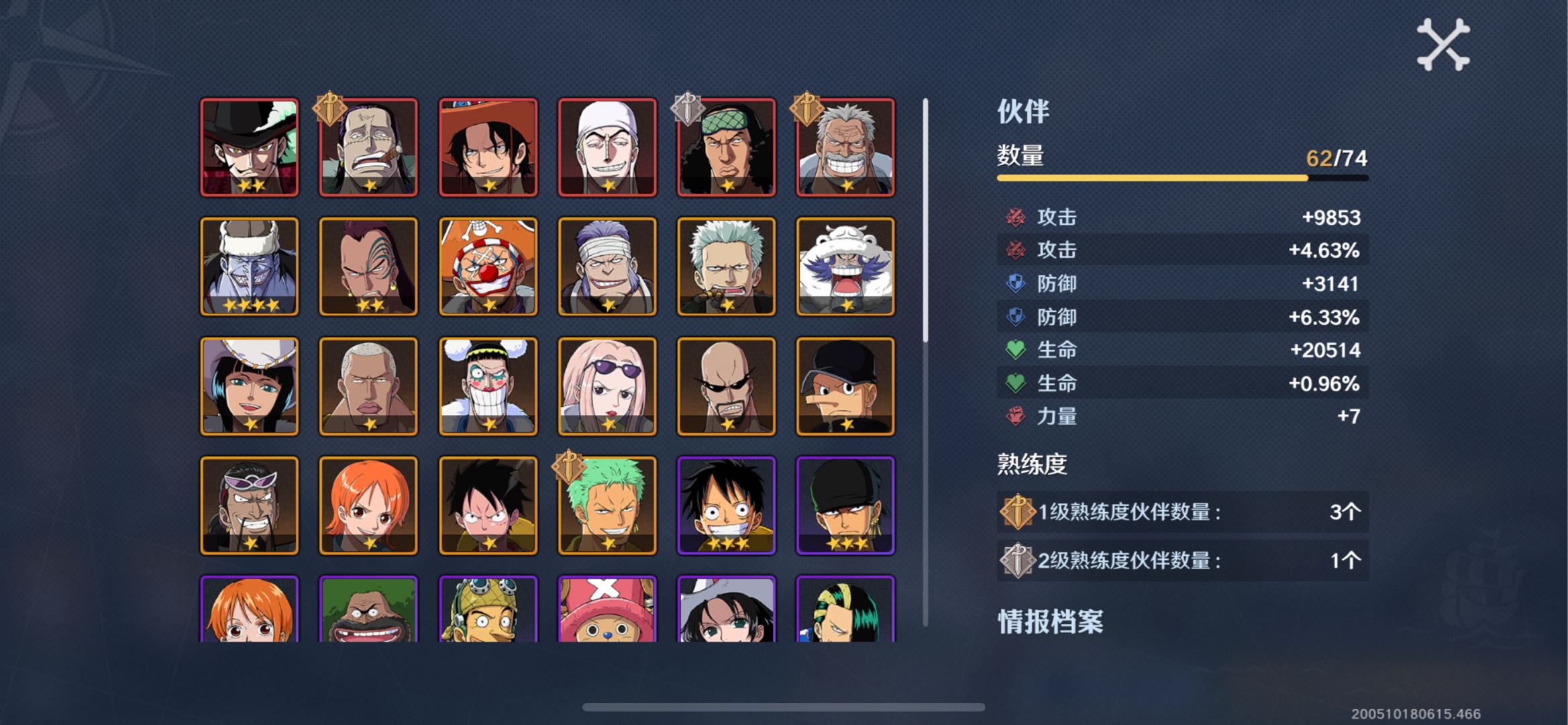Click the blue shield icon next to 防御 +3141
1568x725 pixels.
(x=1016, y=283)
